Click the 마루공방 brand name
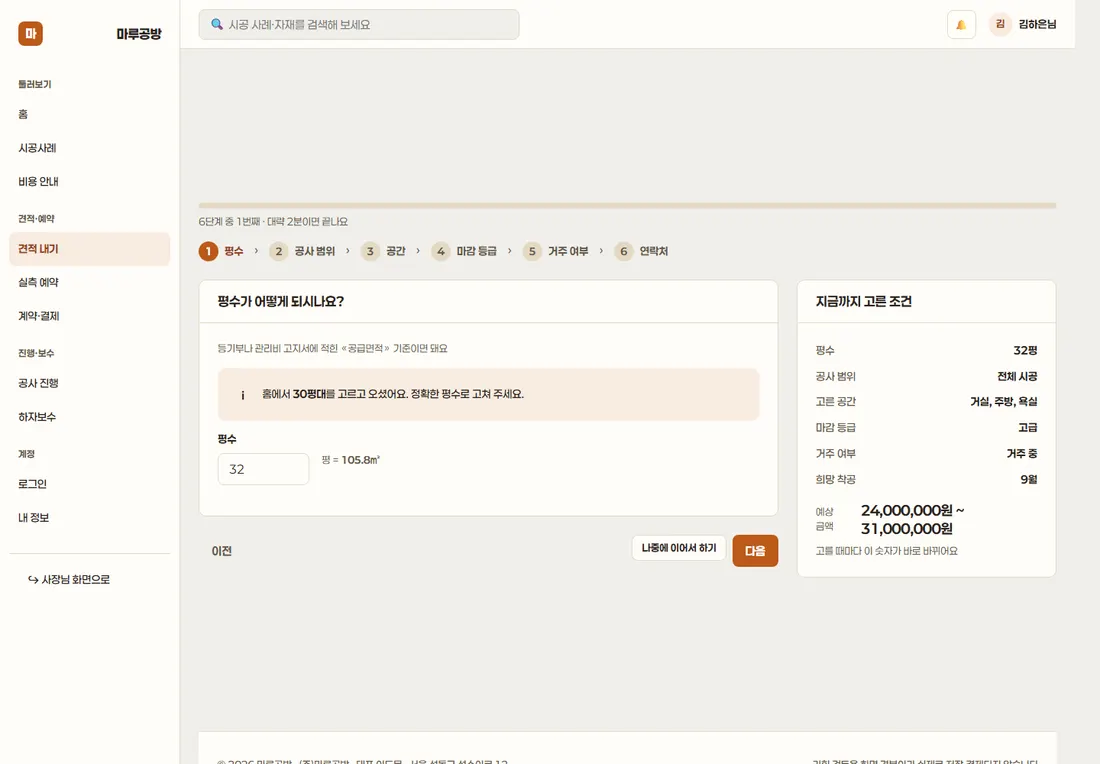The image size is (1100, 764). [x=139, y=34]
